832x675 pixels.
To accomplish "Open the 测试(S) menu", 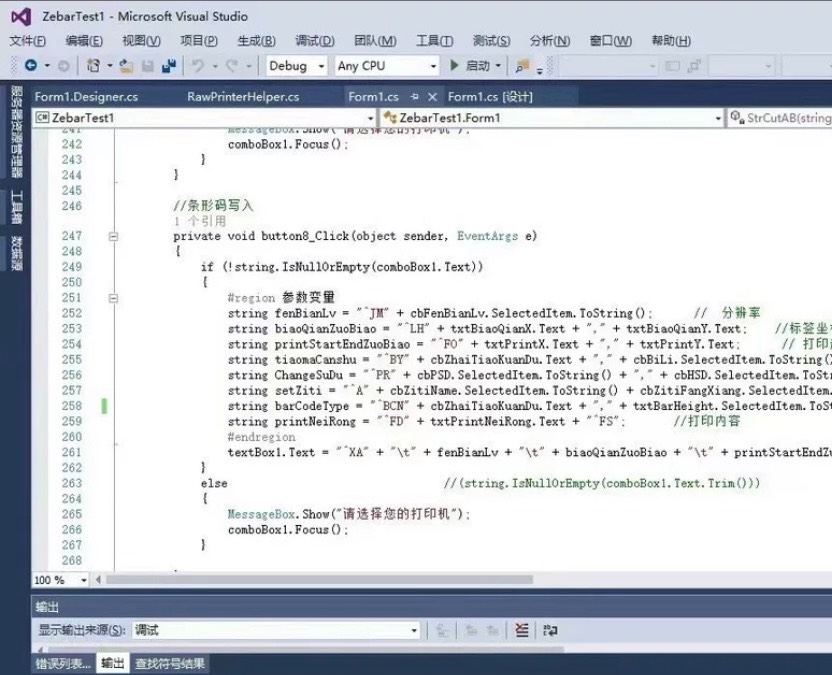I will [491, 41].
